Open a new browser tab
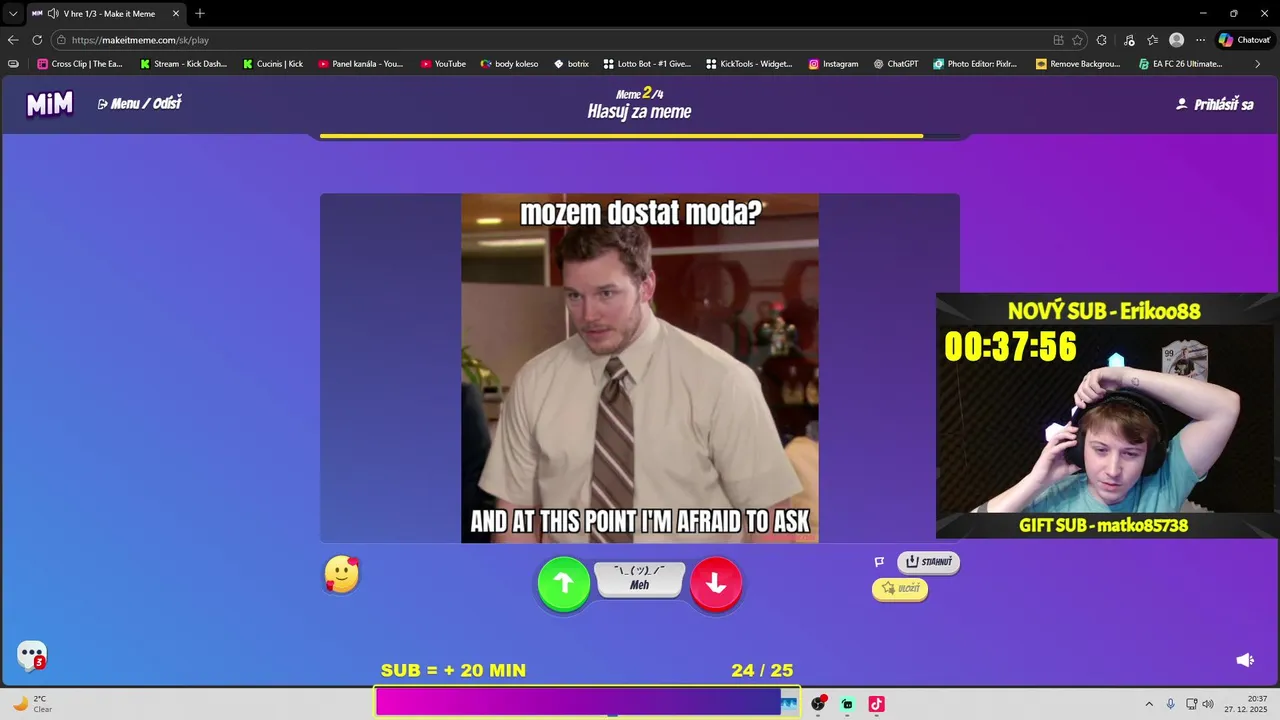The height and width of the screenshot is (720, 1280). coord(200,13)
